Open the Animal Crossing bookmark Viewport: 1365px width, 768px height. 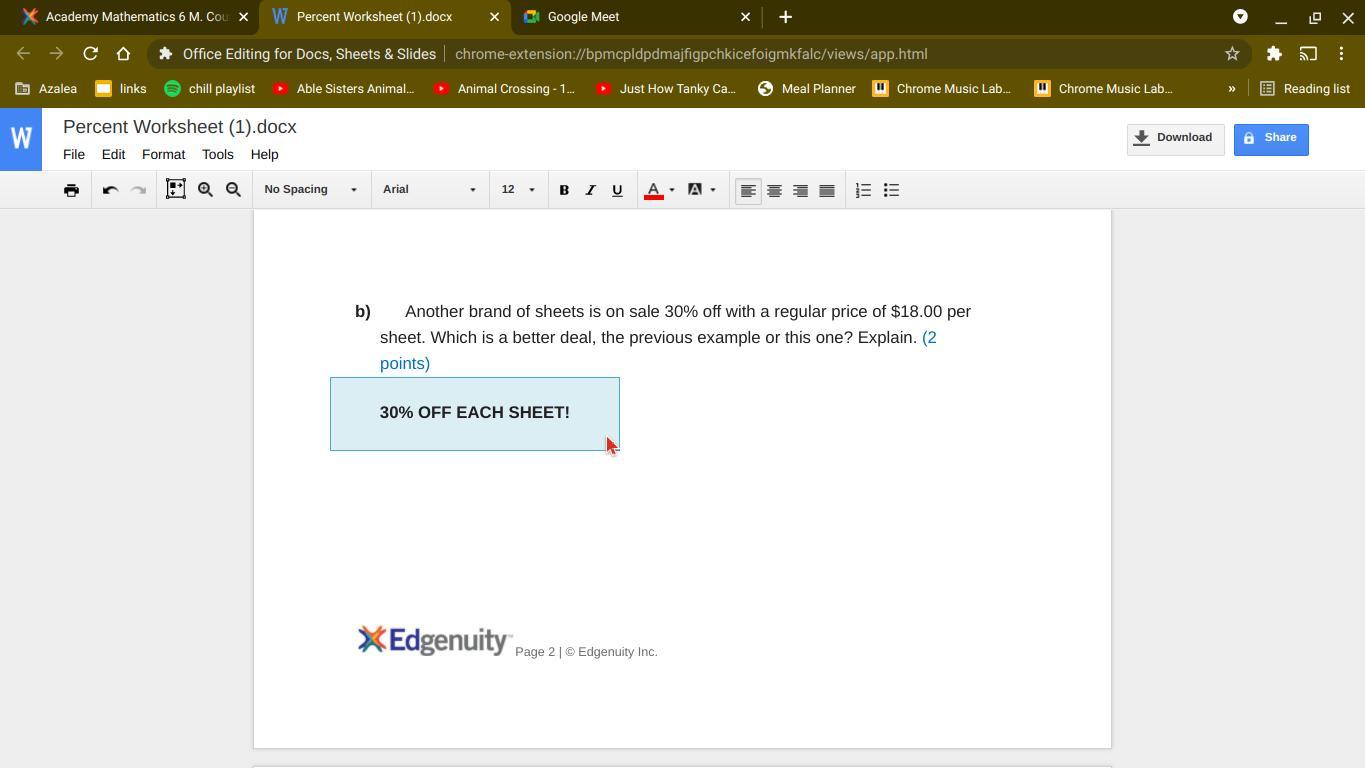click(x=504, y=89)
